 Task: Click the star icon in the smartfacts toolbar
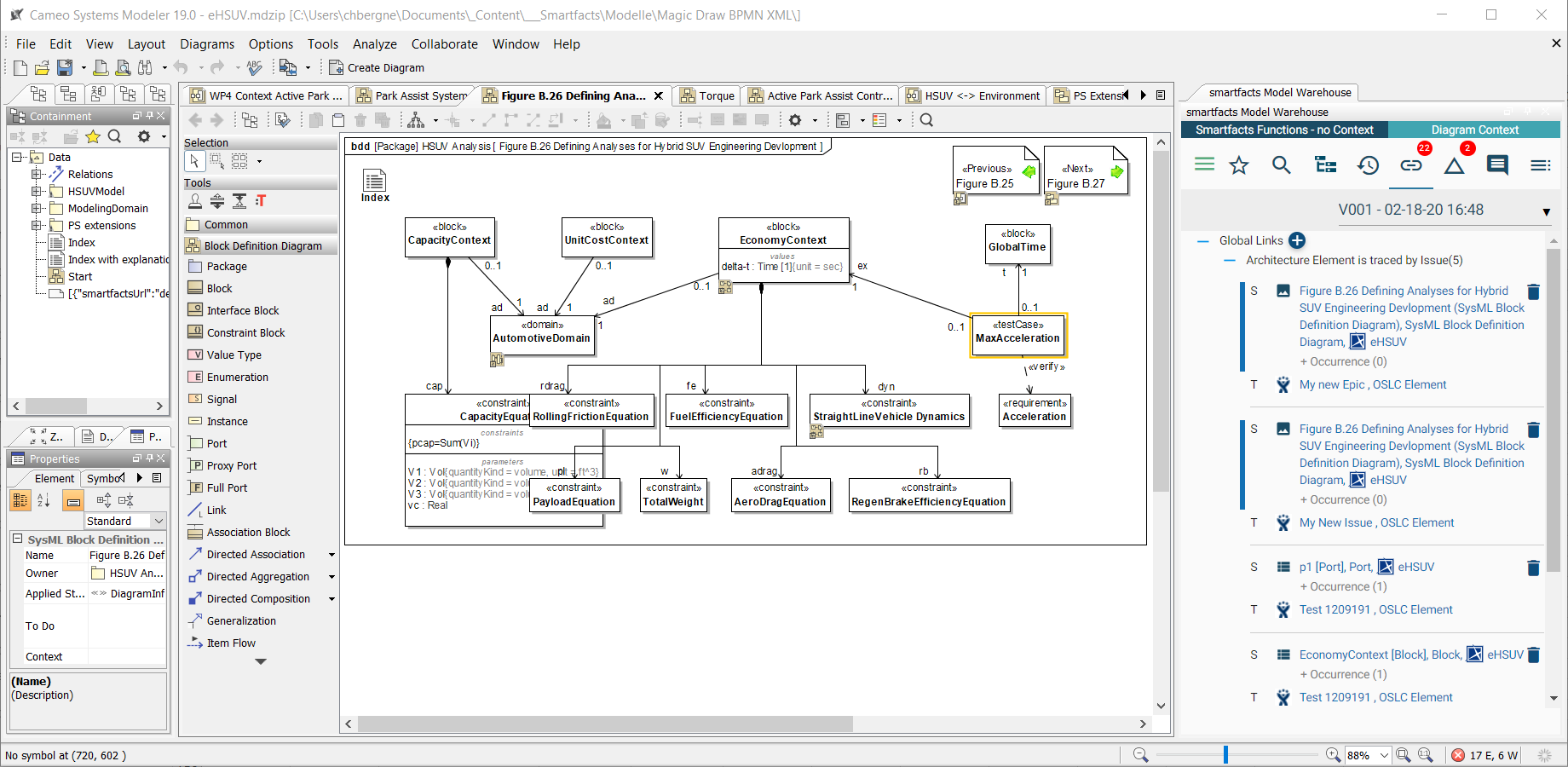point(1239,165)
